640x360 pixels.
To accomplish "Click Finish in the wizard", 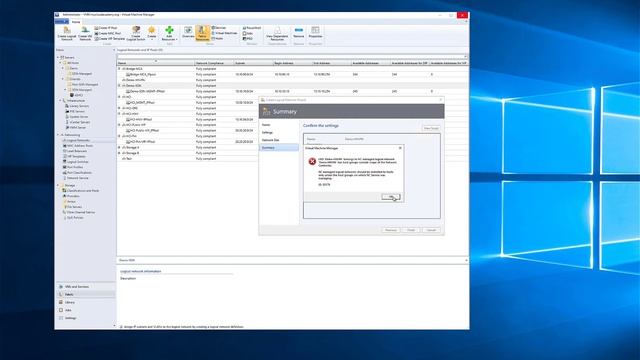I will coord(411,230).
